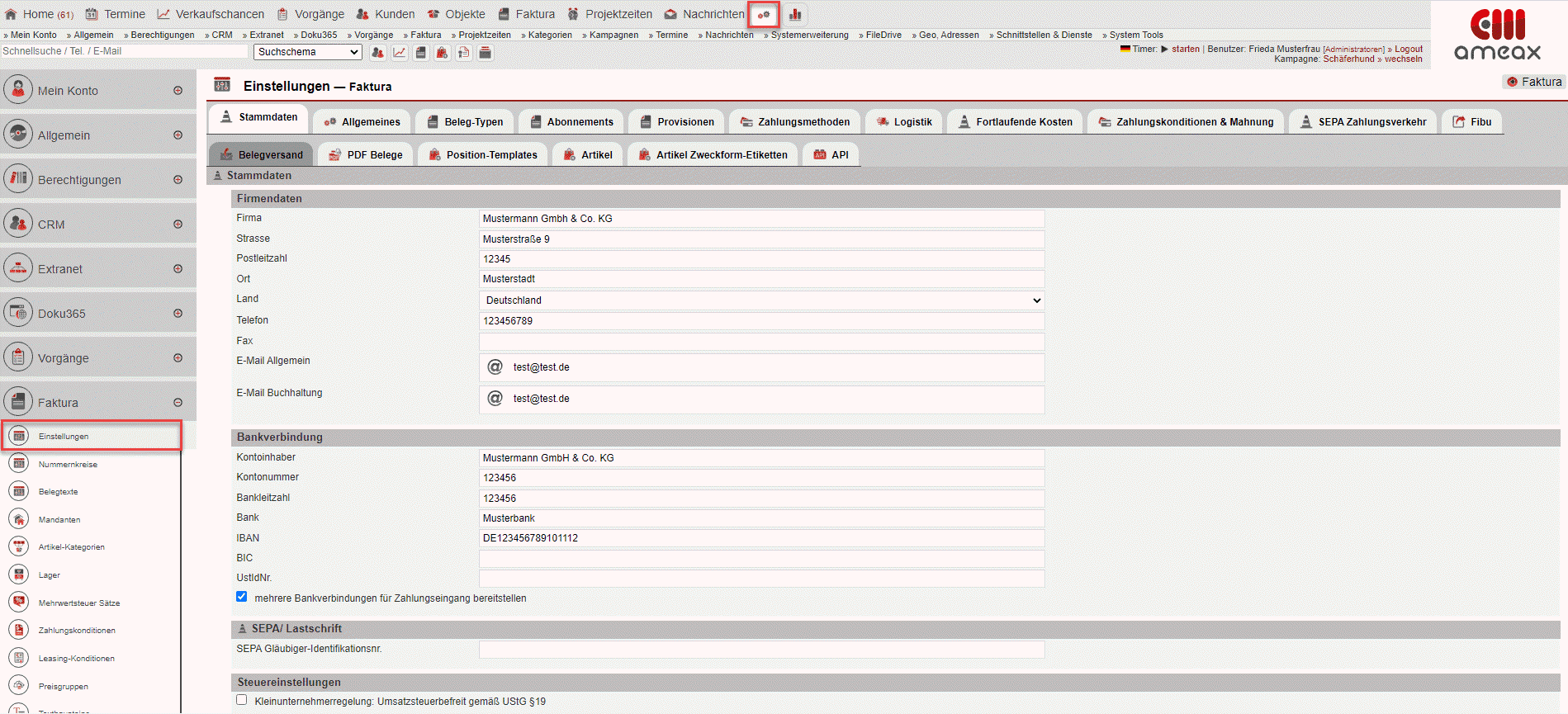This screenshot has height=714, width=1568.
Task: Open Mehrwertsteuer Sätze sidebar entry
Action: coord(78,603)
